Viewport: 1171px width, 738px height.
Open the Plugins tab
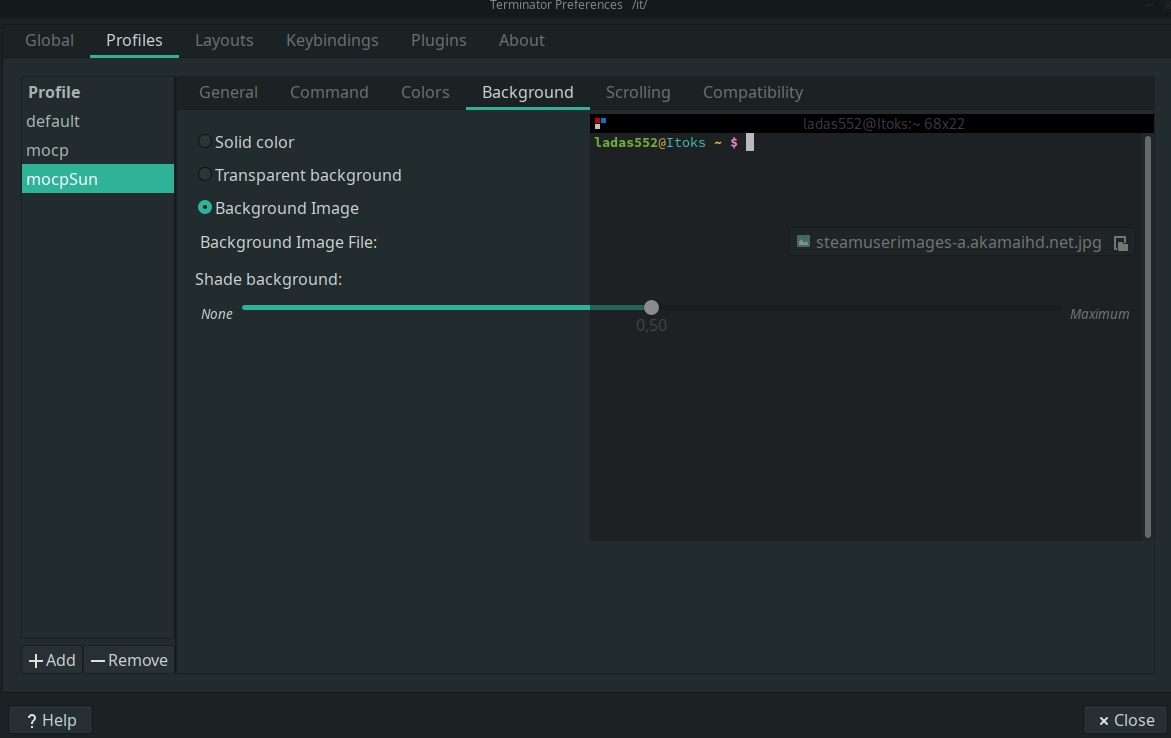438,40
